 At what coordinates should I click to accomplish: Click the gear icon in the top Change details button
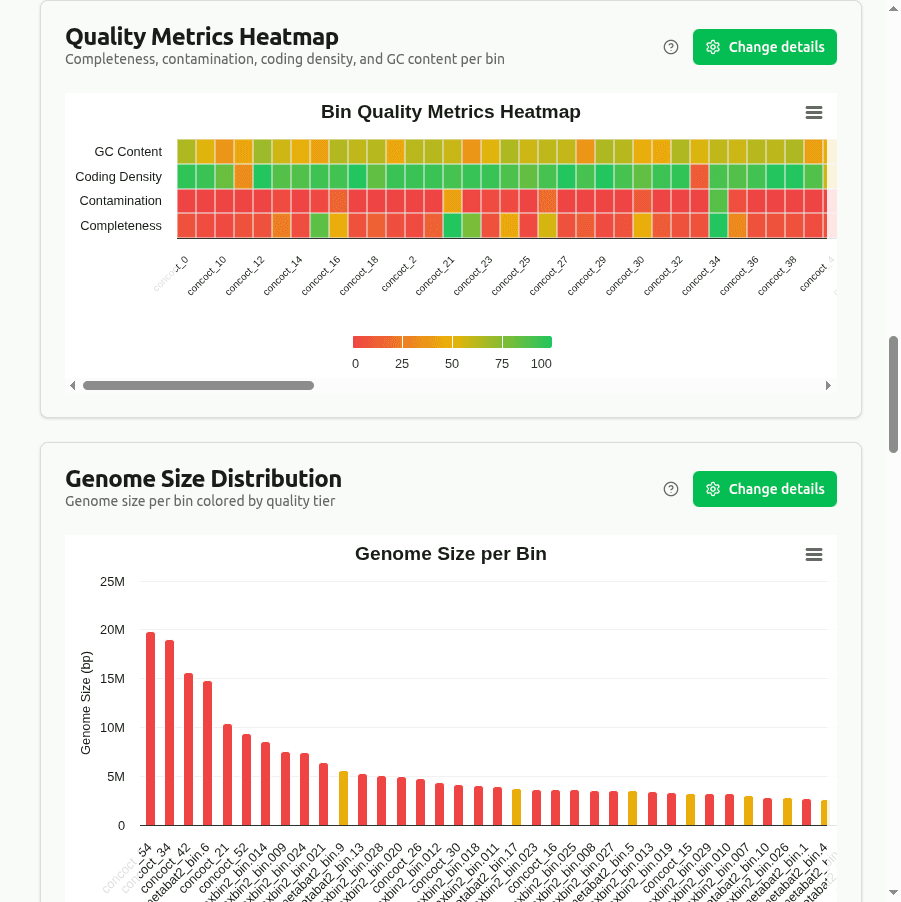[712, 46]
